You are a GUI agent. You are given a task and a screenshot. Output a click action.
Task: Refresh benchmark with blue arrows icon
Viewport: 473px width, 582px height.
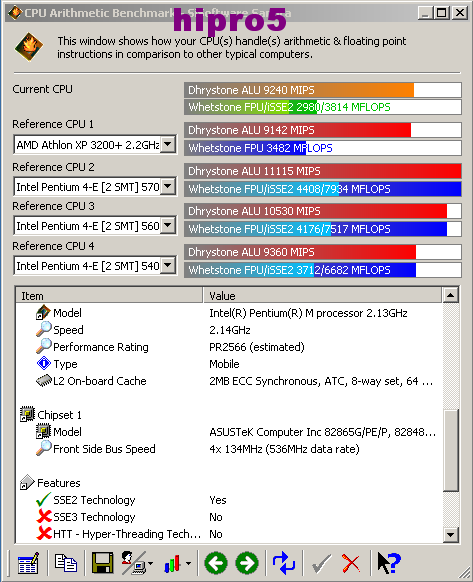(284, 563)
